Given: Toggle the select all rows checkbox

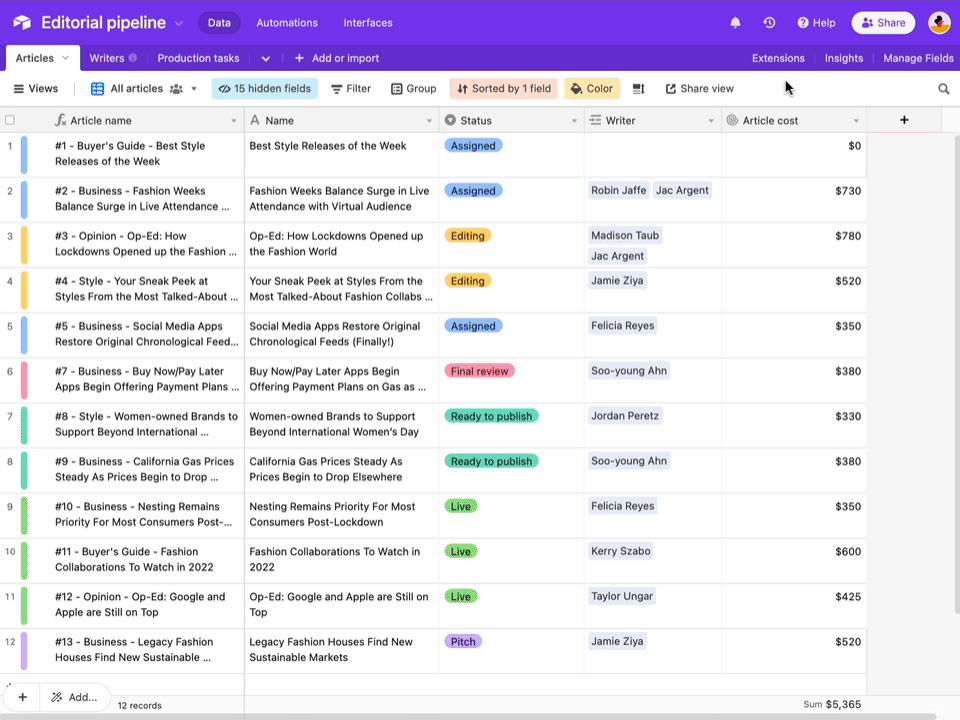Looking at the screenshot, I should 10,120.
